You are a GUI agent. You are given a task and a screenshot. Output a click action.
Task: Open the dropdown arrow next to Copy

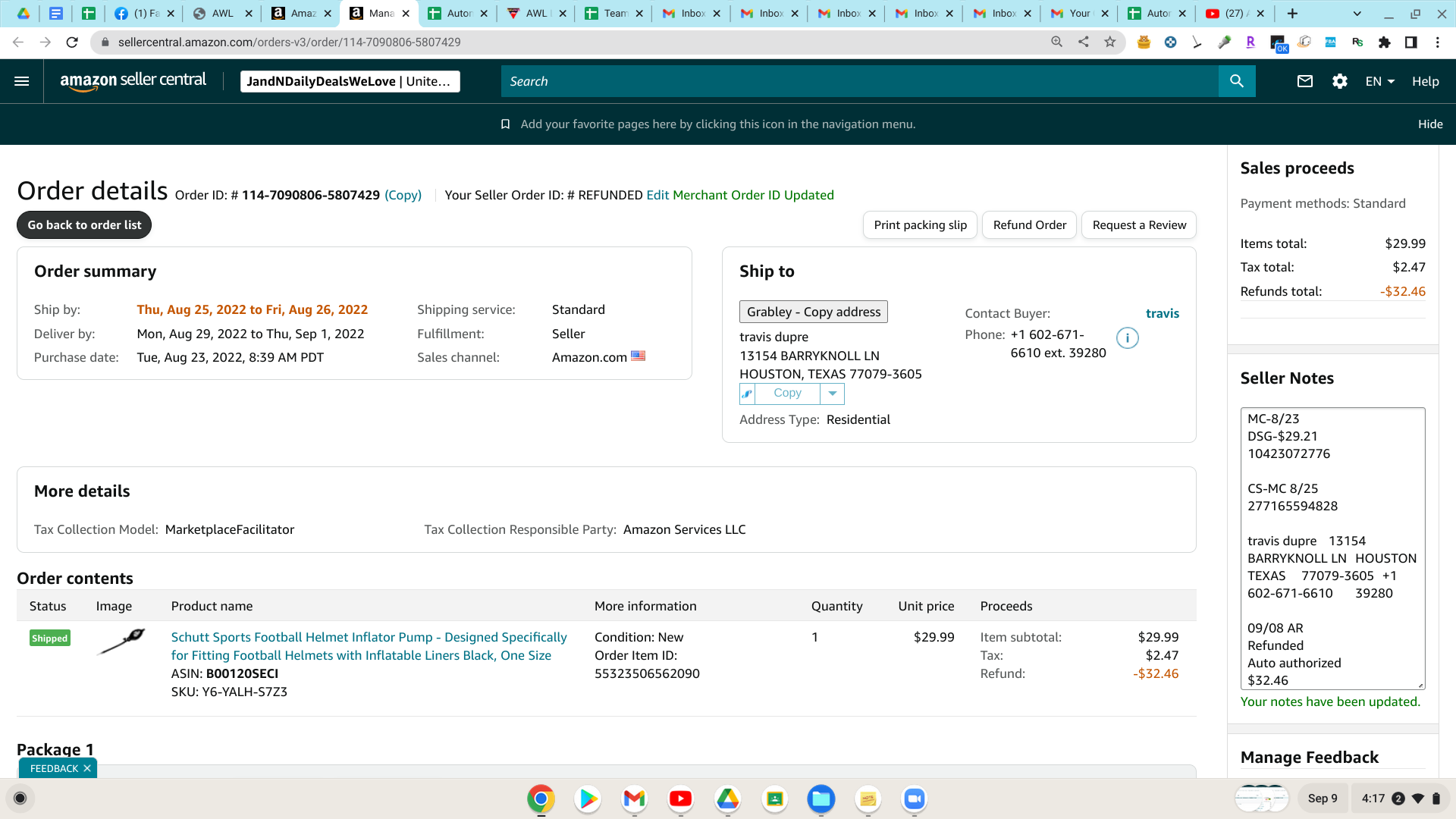coord(833,394)
